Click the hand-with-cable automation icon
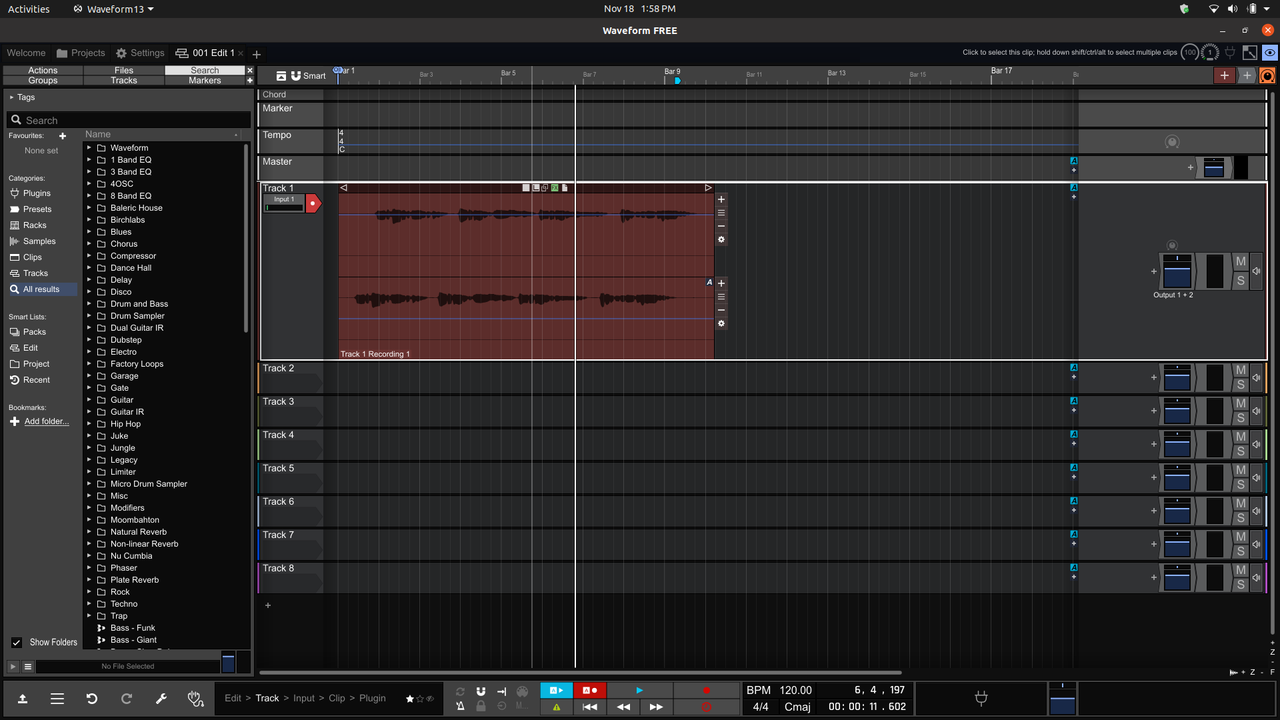The width and height of the screenshot is (1280, 720). tap(196, 698)
